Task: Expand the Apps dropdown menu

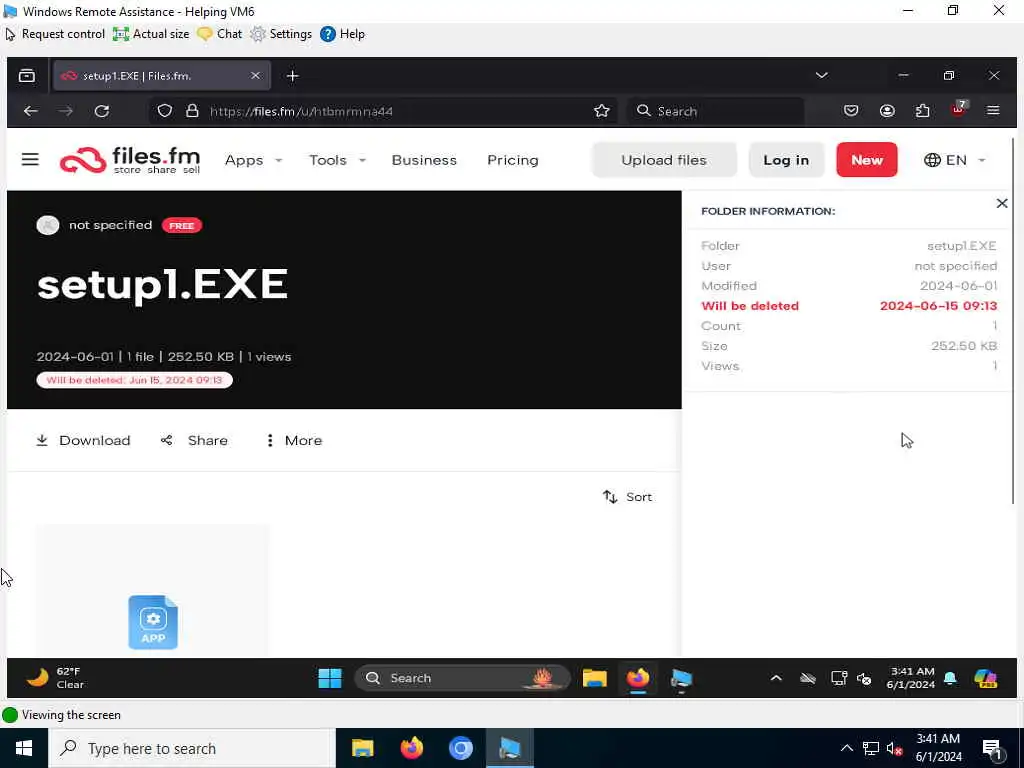Action: [253, 160]
